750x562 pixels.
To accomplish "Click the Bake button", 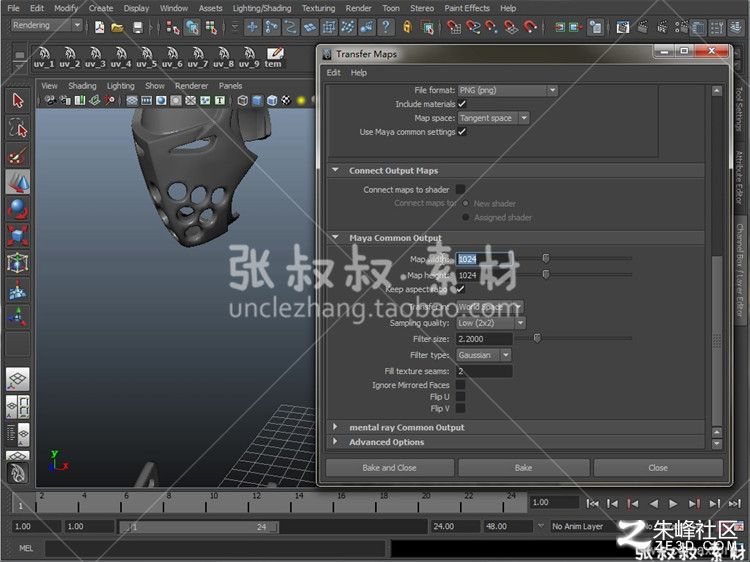I will tap(523, 468).
